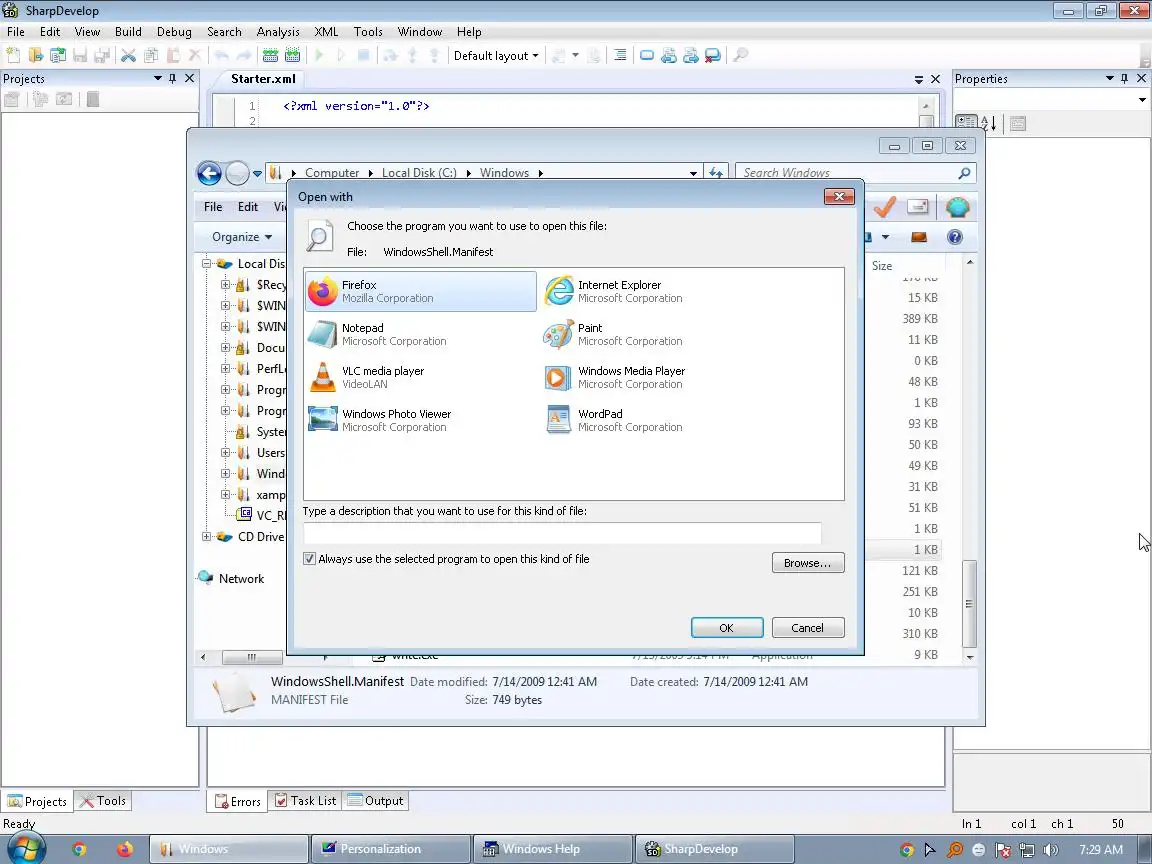1152x864 pixels.
Task: Click the alphabetical sort icon in Properties panel
Action: click(988, 123)
